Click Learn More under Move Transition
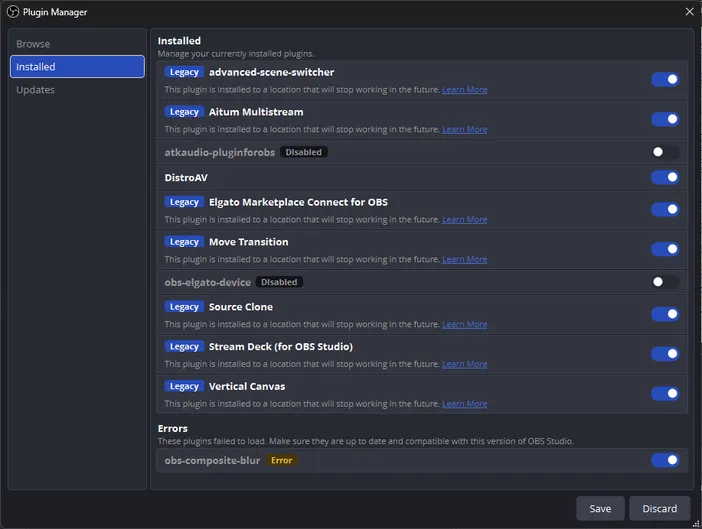Image resolution: width=702 pixels, height=529 pixels. click(464, 260)
